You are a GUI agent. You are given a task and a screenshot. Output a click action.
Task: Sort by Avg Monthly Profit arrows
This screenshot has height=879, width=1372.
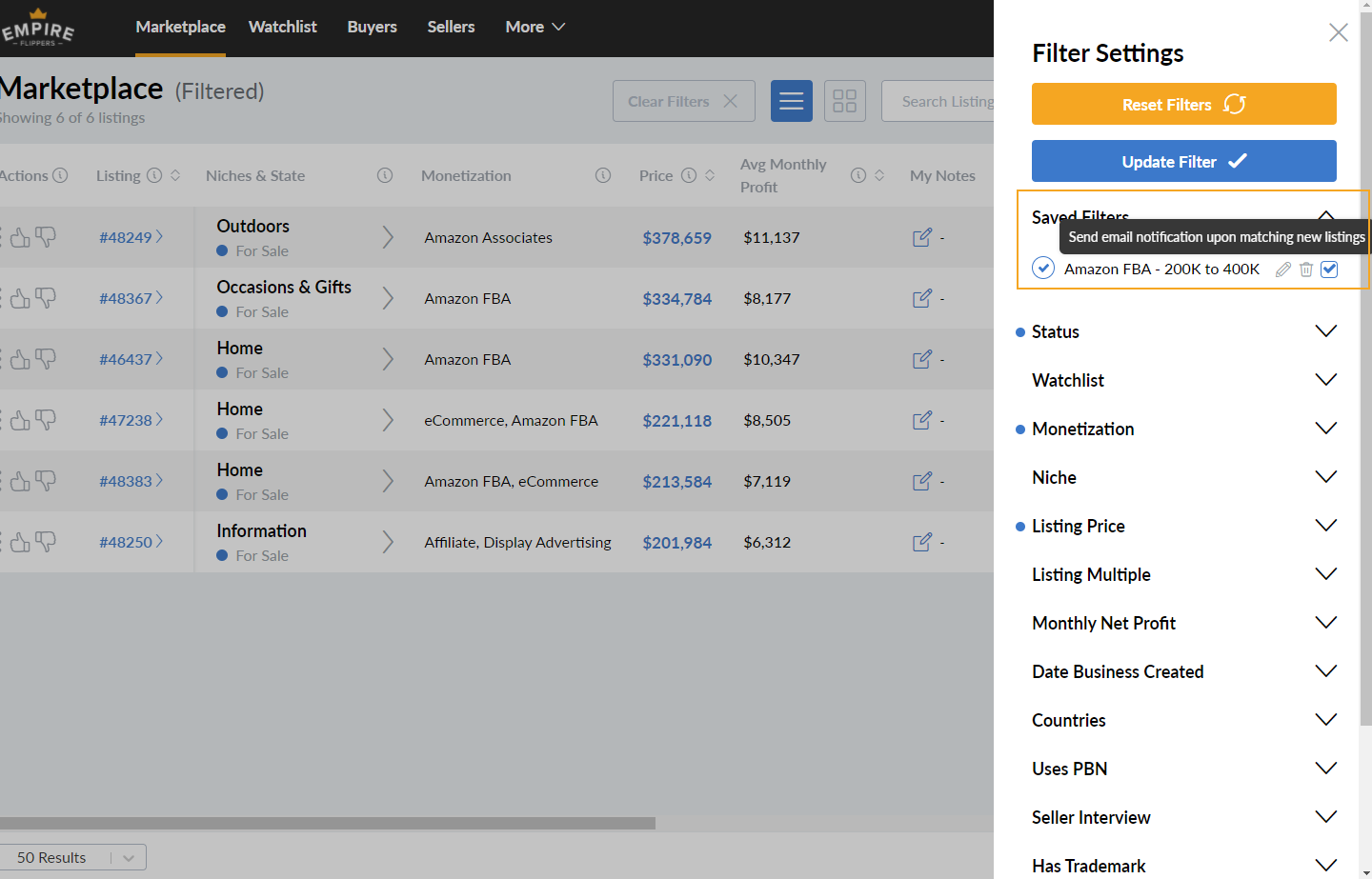879,175
